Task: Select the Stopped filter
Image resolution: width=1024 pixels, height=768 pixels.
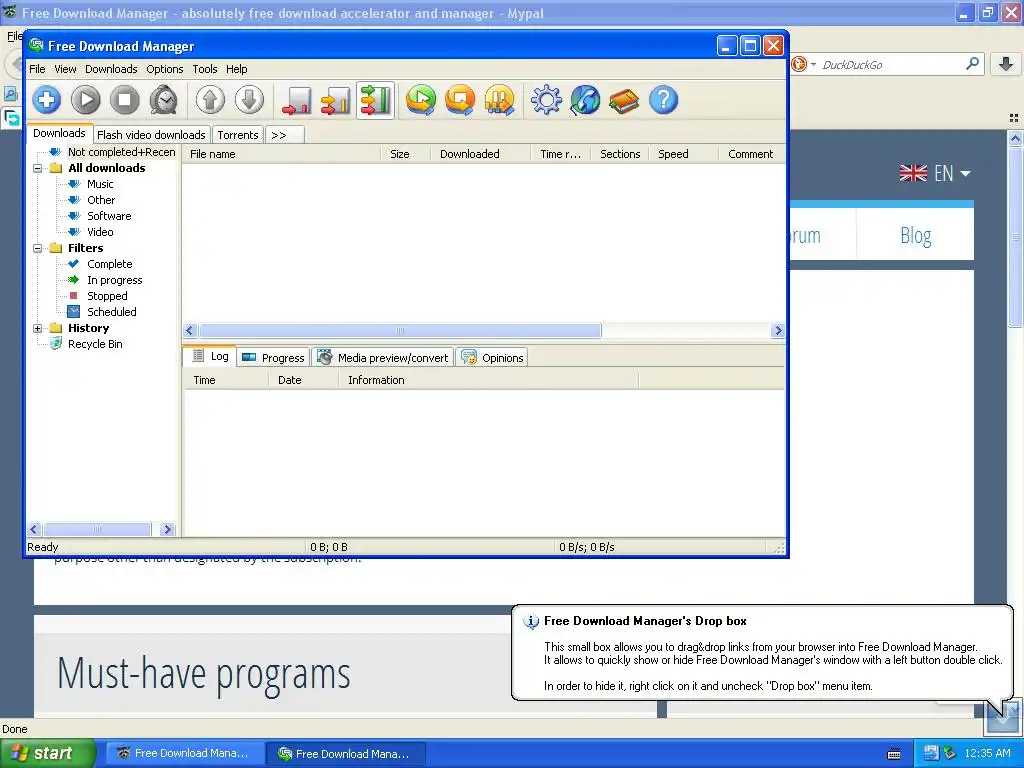Action: (x=107, y=296)
